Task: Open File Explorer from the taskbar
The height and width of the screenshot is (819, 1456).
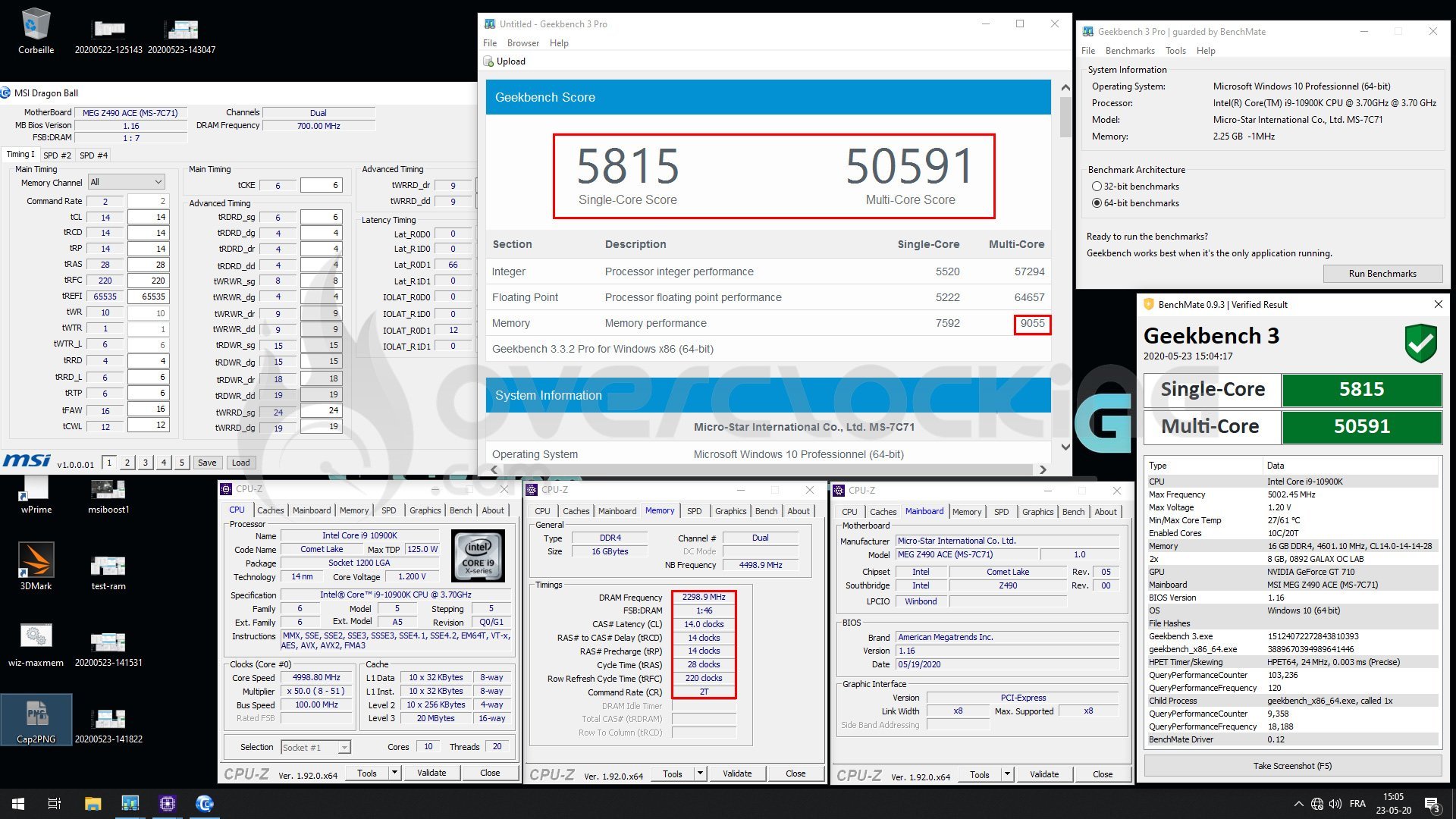Action: pyautogui.click(x=93, y=803)
